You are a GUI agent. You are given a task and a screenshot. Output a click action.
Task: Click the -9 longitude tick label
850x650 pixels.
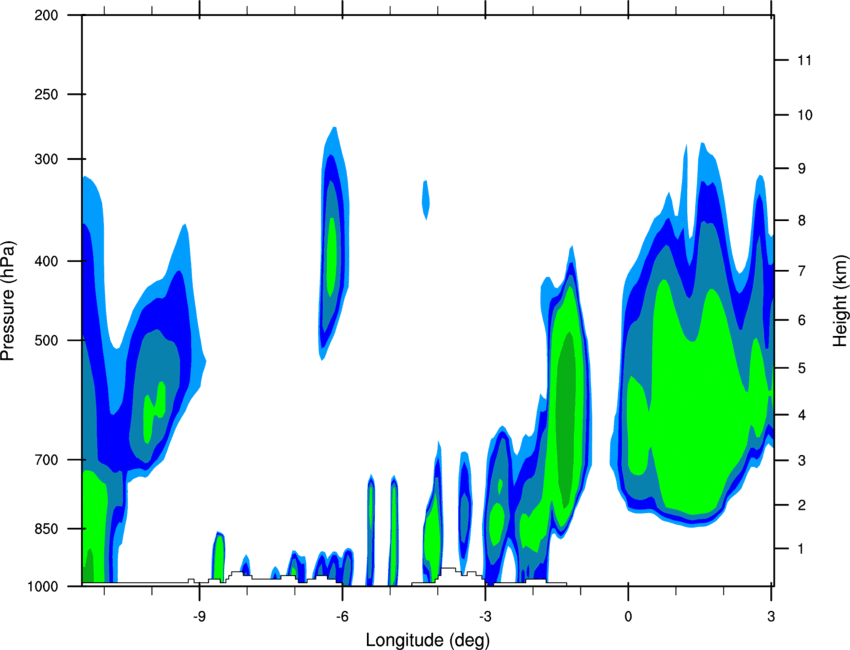click(199, 617)
